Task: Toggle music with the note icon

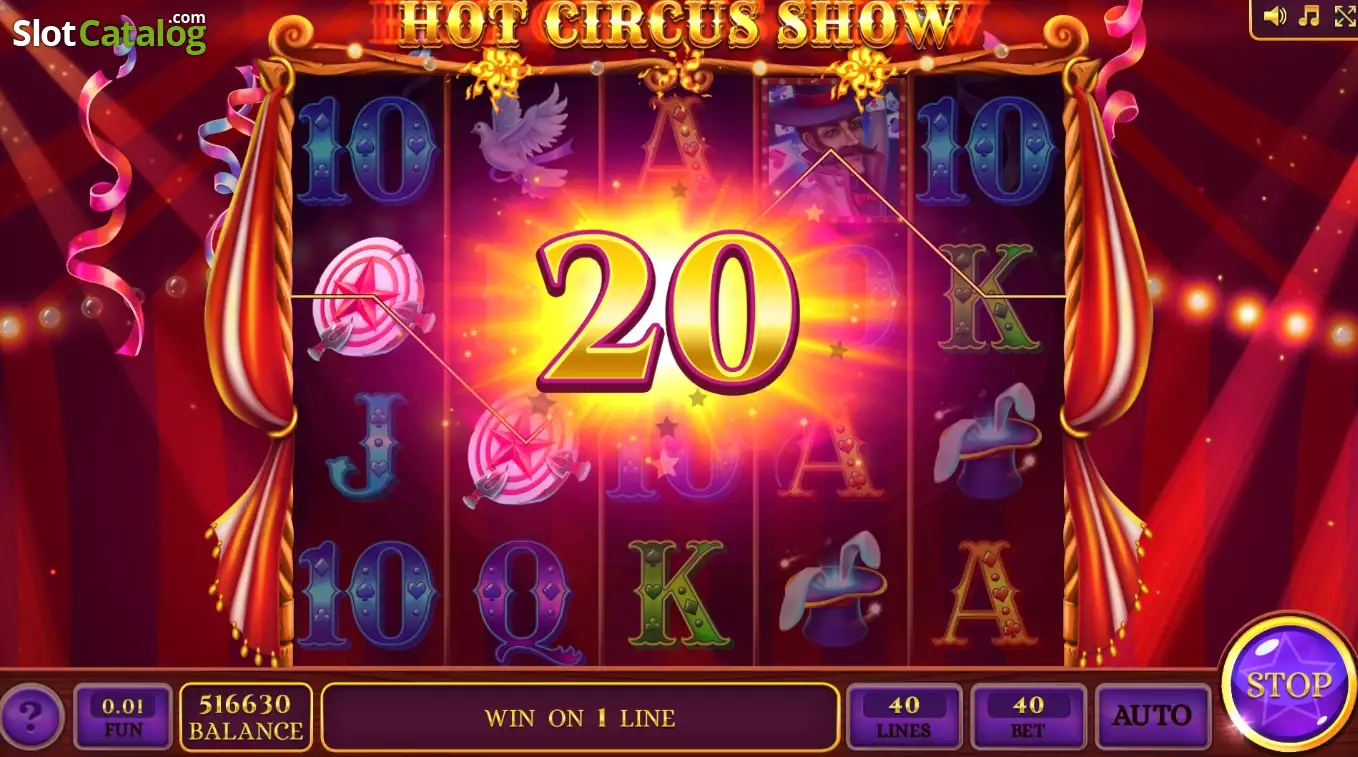Action: click(1309, 16)
